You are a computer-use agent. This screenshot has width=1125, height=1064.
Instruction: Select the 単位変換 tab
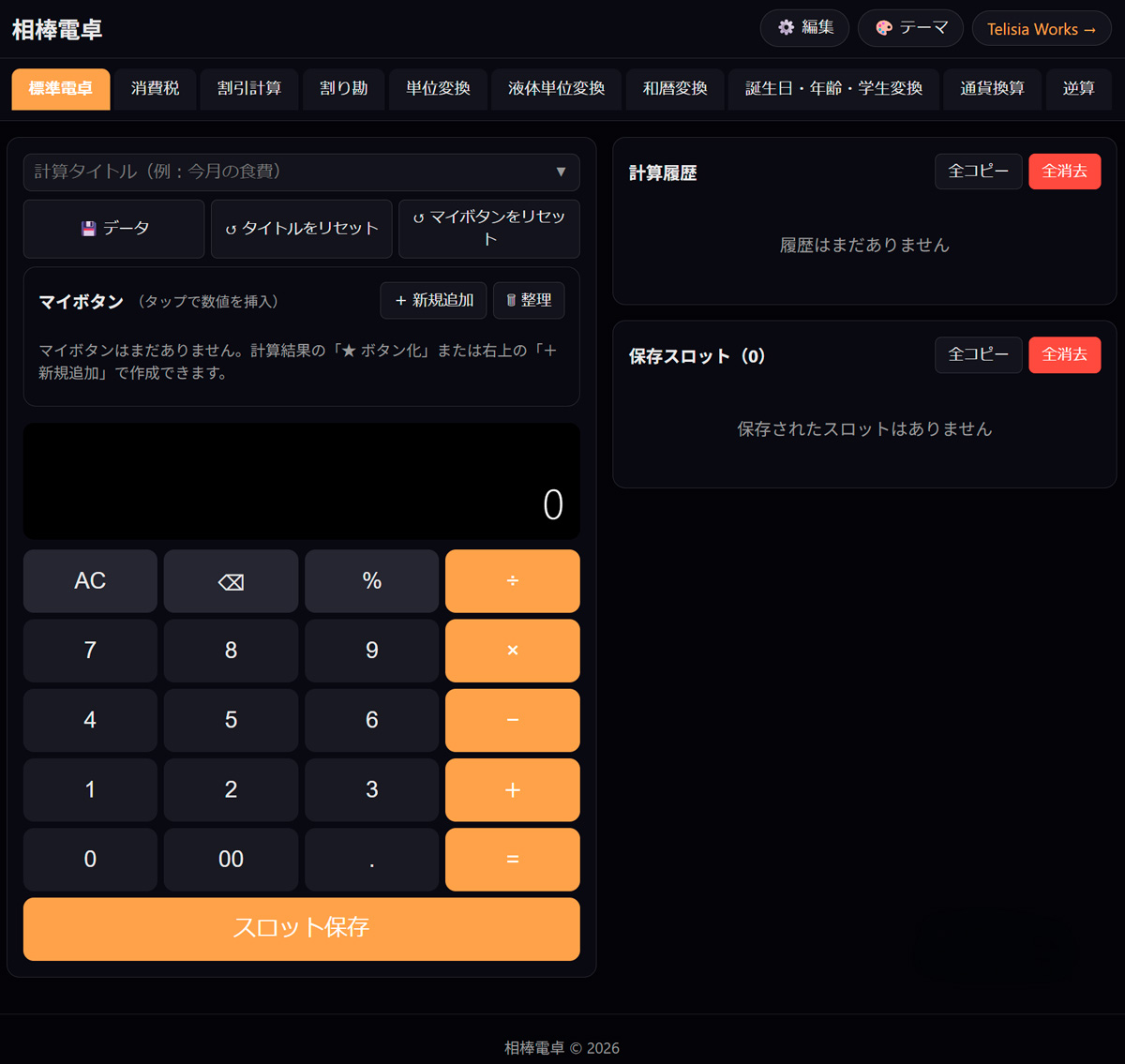click(x=437, y=89)
